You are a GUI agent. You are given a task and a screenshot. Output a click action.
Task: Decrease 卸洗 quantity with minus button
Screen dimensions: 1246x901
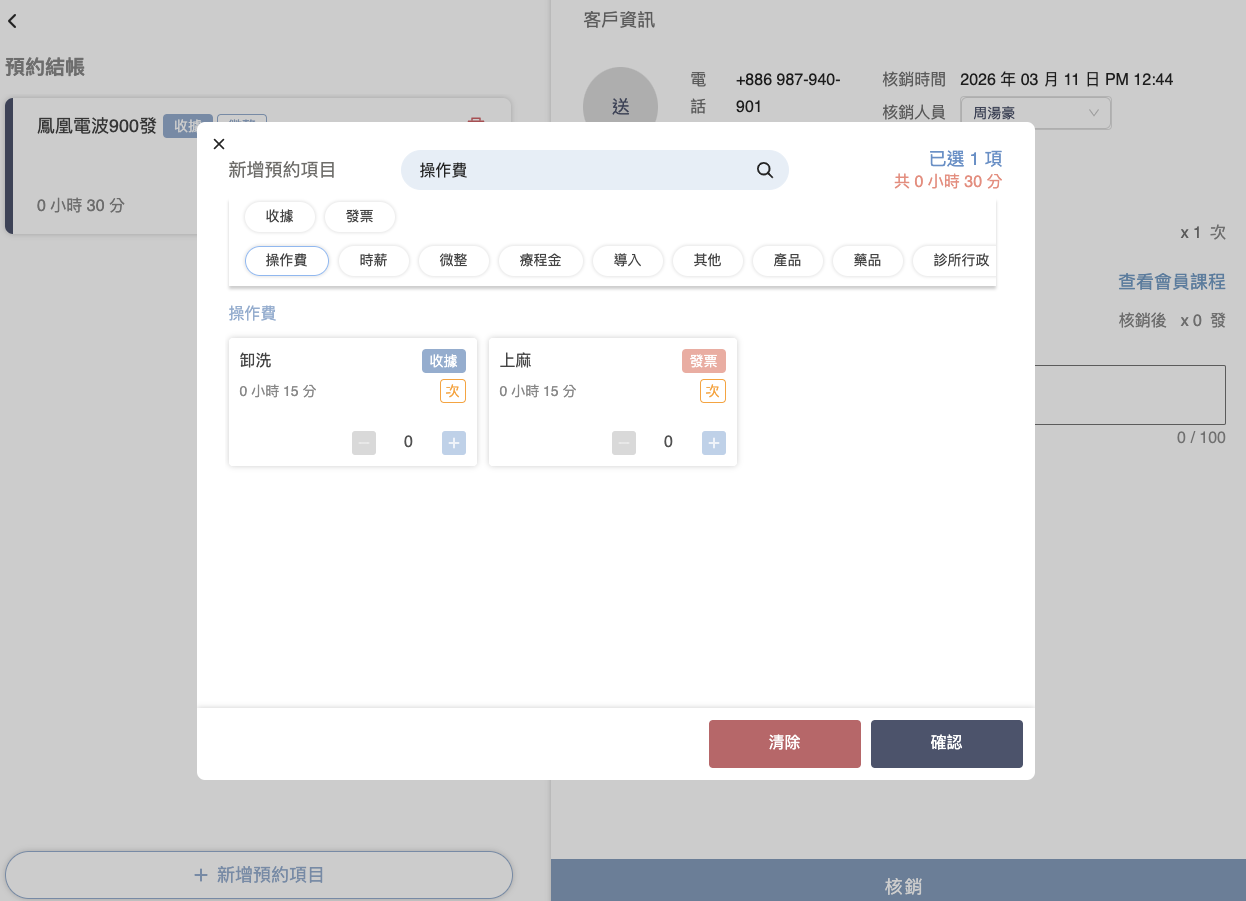pos(364,442)
